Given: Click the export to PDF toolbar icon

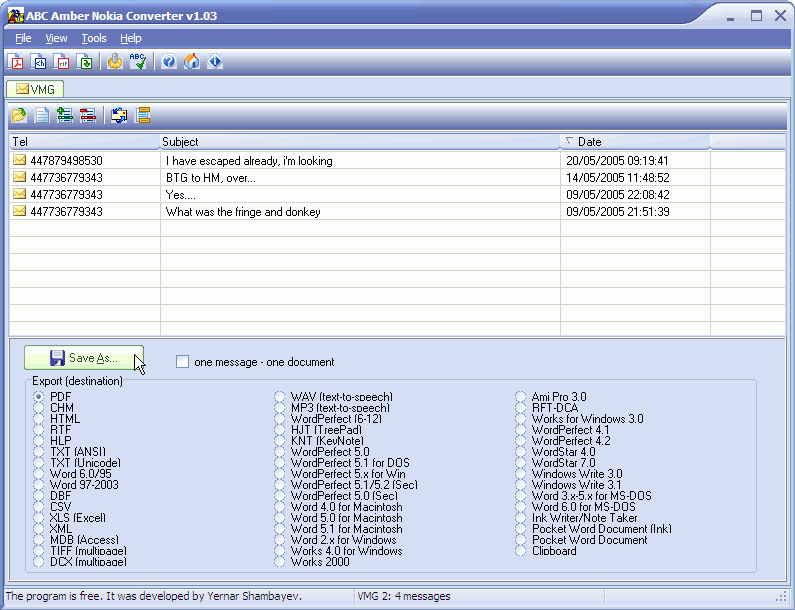Looking at the screenshot, I should [x=16, y=62].
